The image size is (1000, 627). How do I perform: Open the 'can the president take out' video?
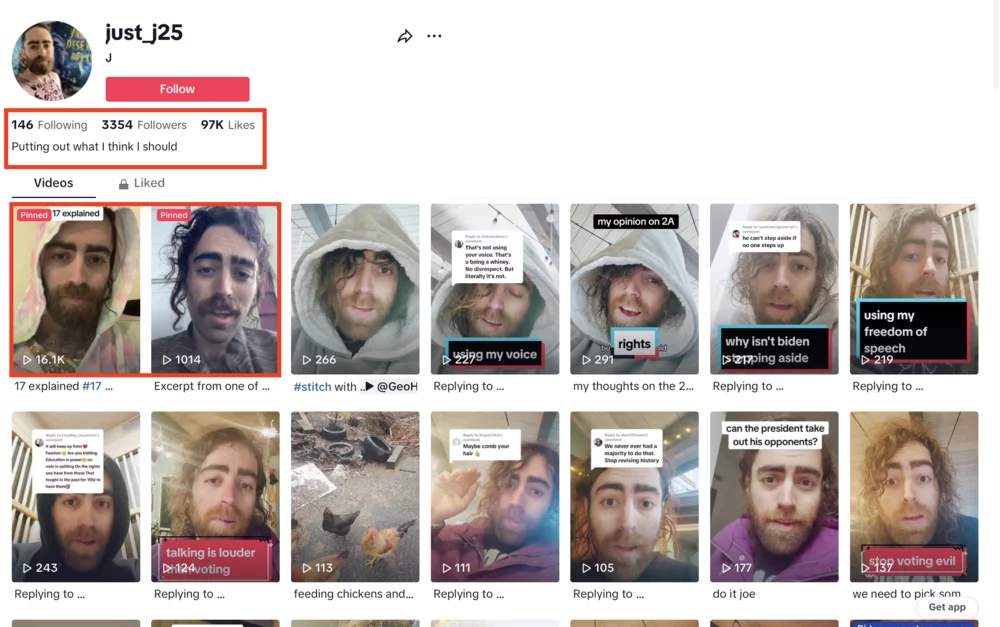coord(774,496)
